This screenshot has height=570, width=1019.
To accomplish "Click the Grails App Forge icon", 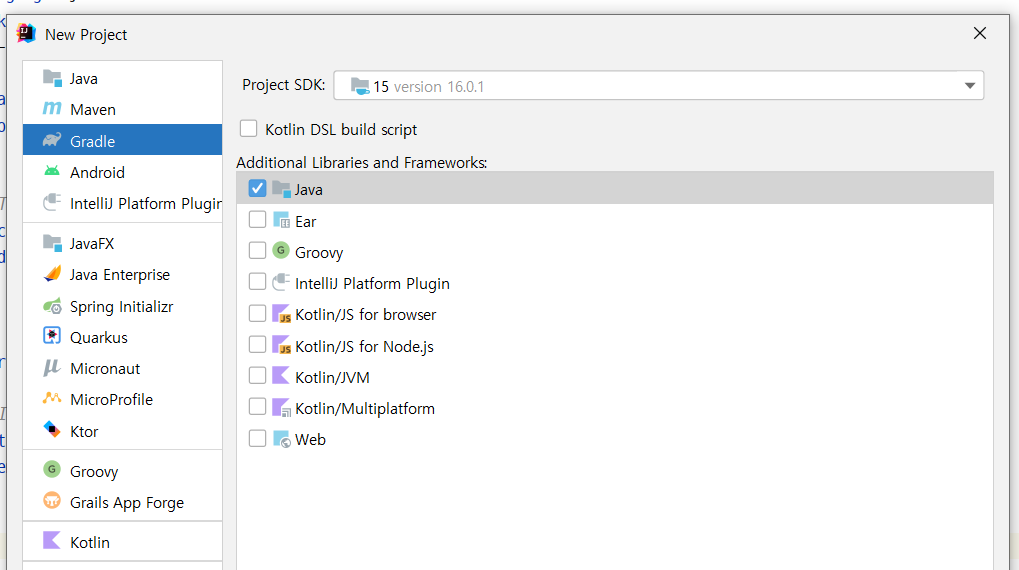I will pos(52,500).
